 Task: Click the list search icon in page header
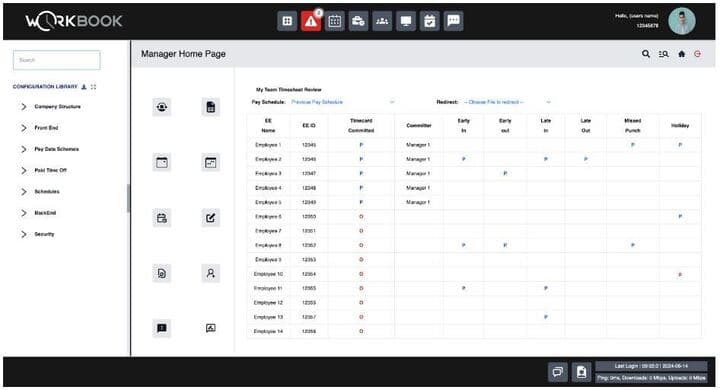(x=664, y=54)
